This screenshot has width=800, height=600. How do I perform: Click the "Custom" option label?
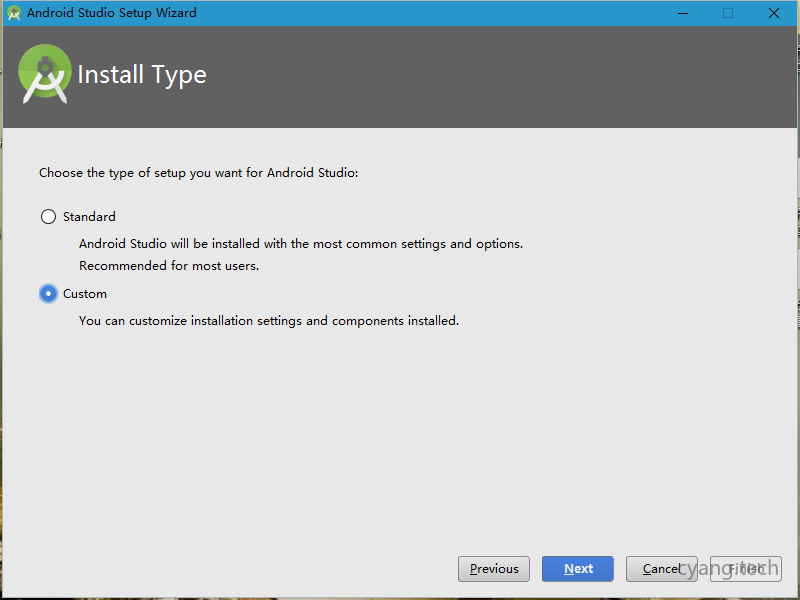coord(85,294)
